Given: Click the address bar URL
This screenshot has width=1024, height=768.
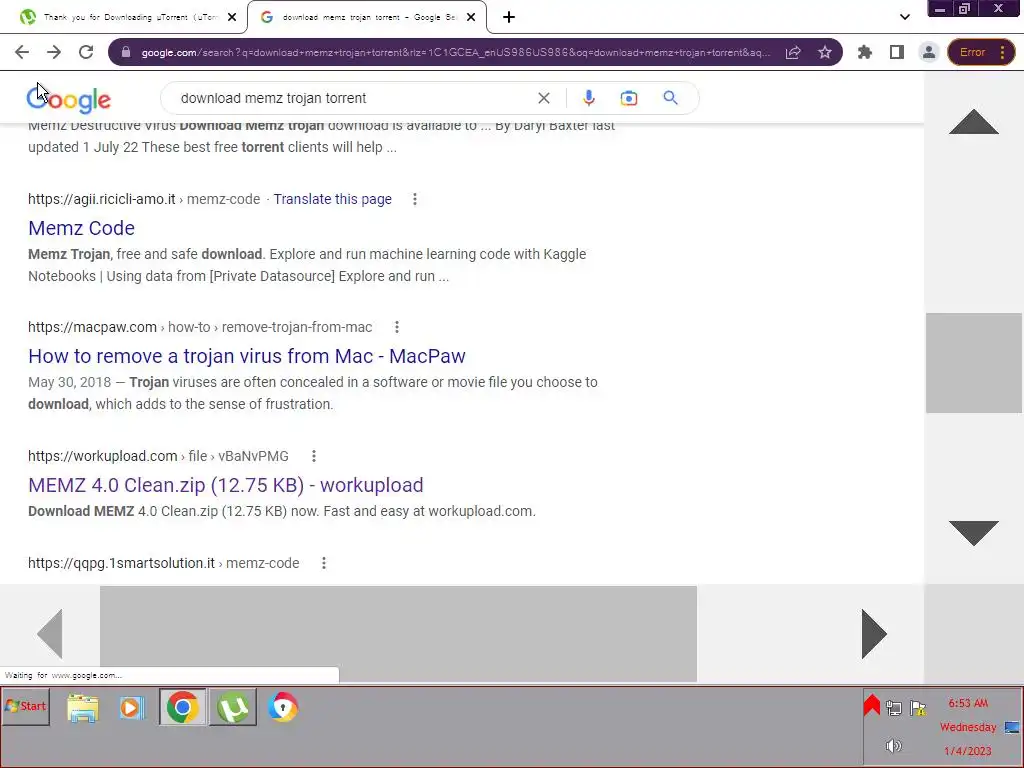Looking at the screenshot, I should coord(455,52).
